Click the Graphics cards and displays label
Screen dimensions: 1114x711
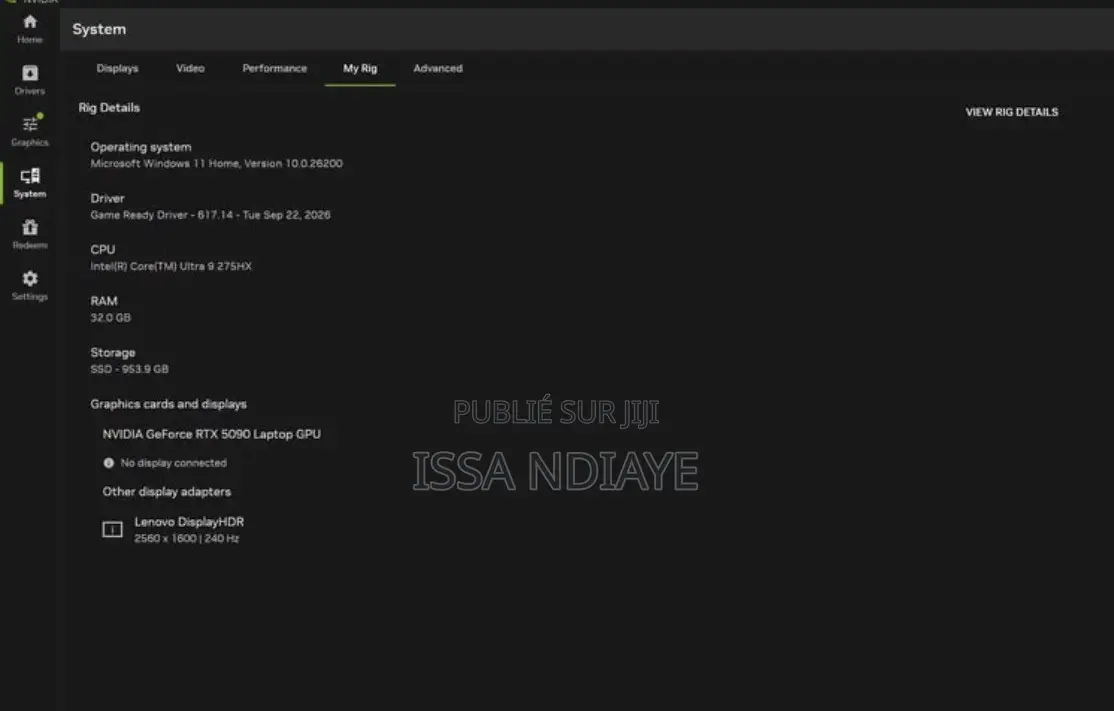pyautogui.click(x=168, y=404)
